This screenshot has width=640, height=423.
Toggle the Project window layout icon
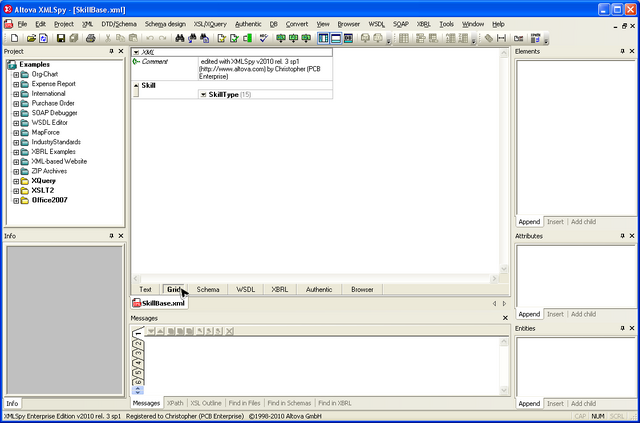coord(323,38)
